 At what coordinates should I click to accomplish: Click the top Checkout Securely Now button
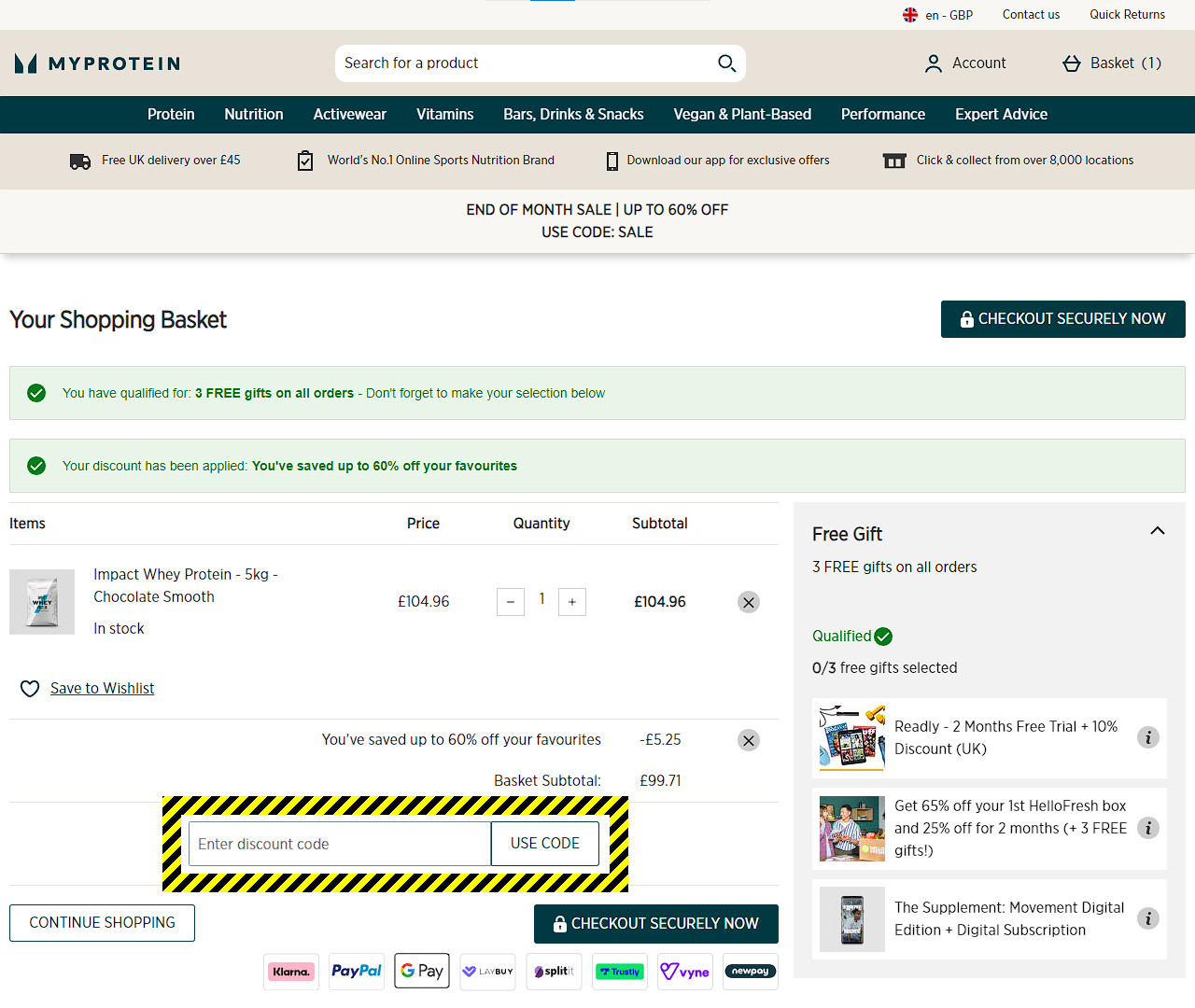[x=1063, y=319]
